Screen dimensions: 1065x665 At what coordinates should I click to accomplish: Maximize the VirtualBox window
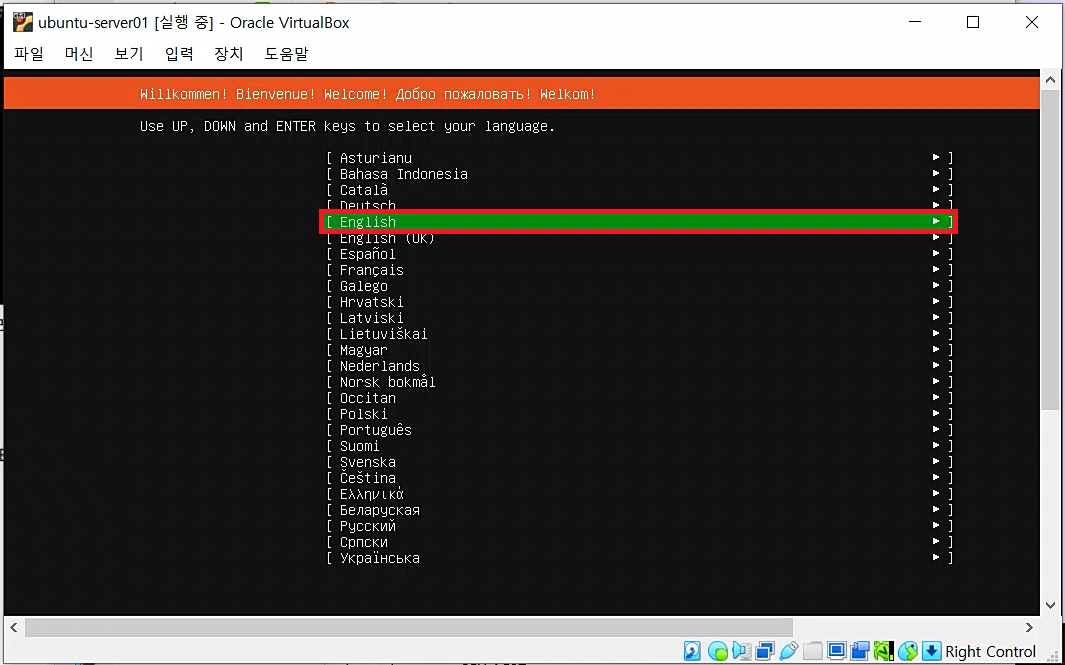tap(973, 22)
